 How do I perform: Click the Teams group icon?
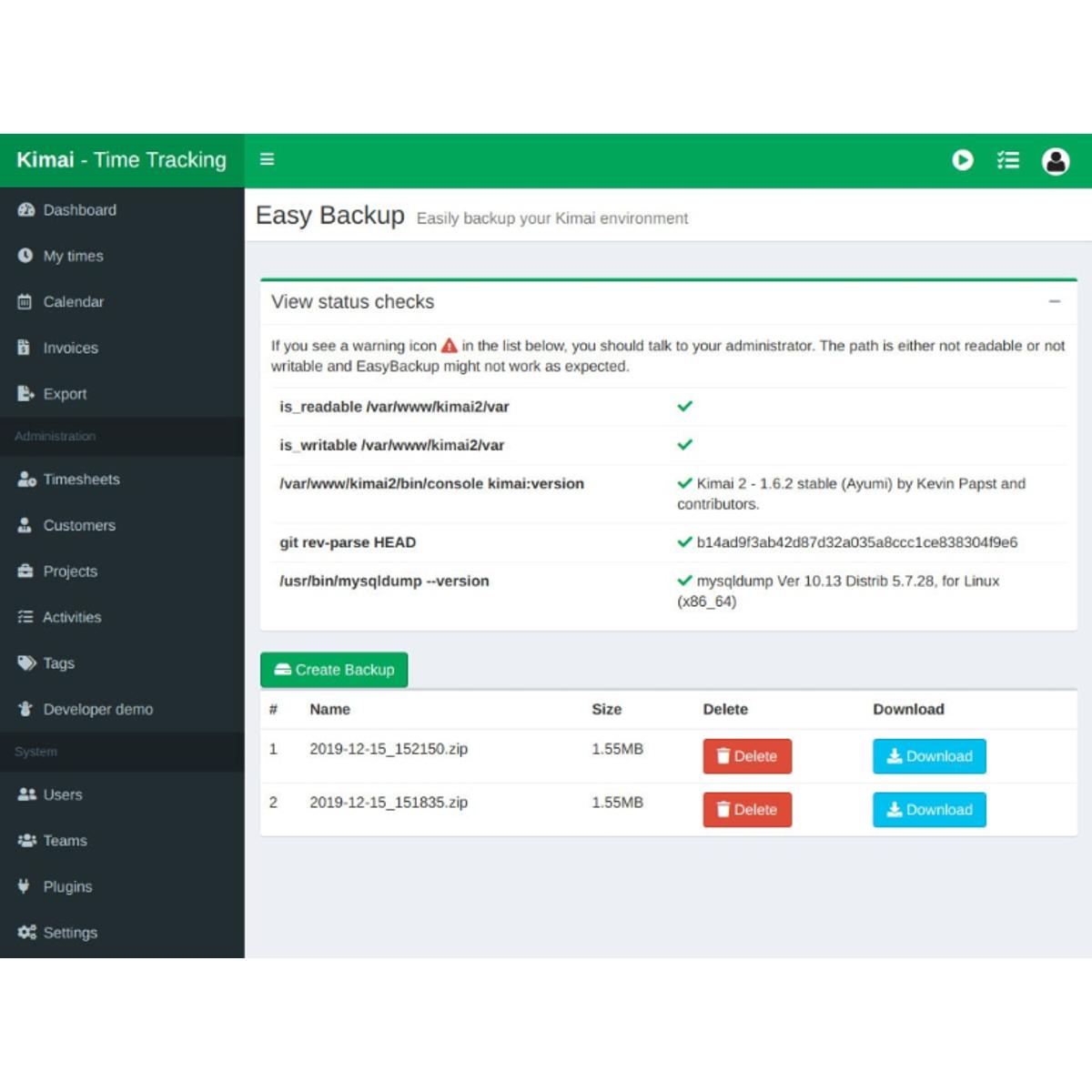[x=26, y=841]
